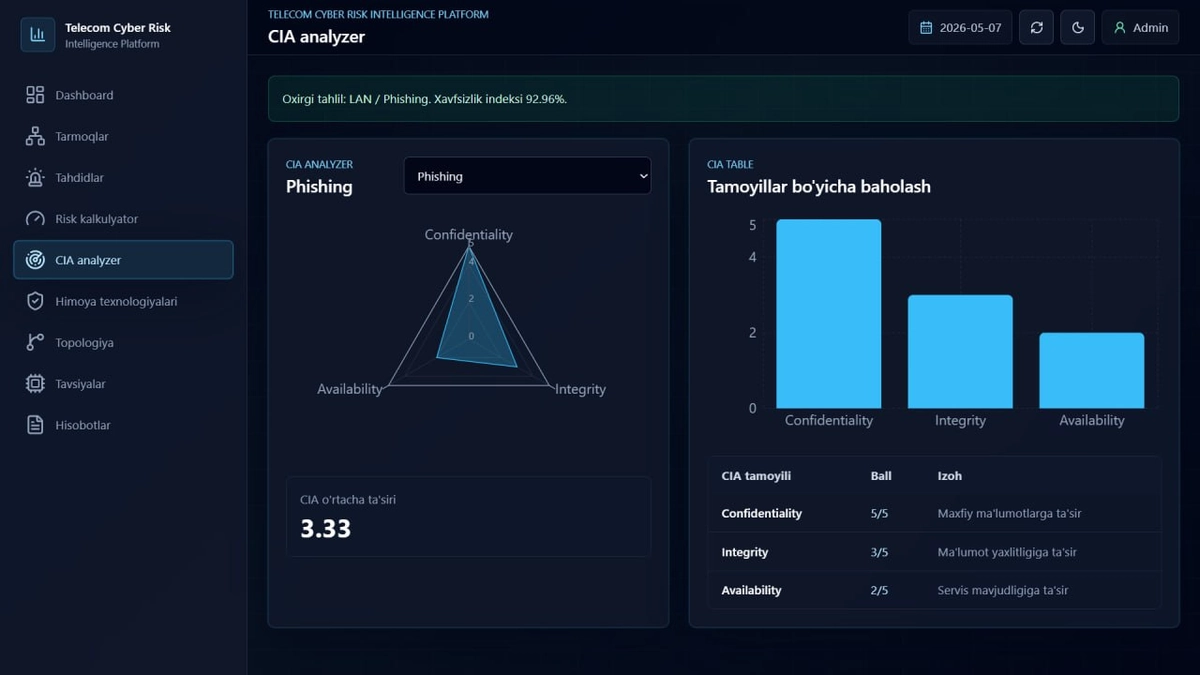
Task: Click the Hisobotlar document icon
Action: 35,425
